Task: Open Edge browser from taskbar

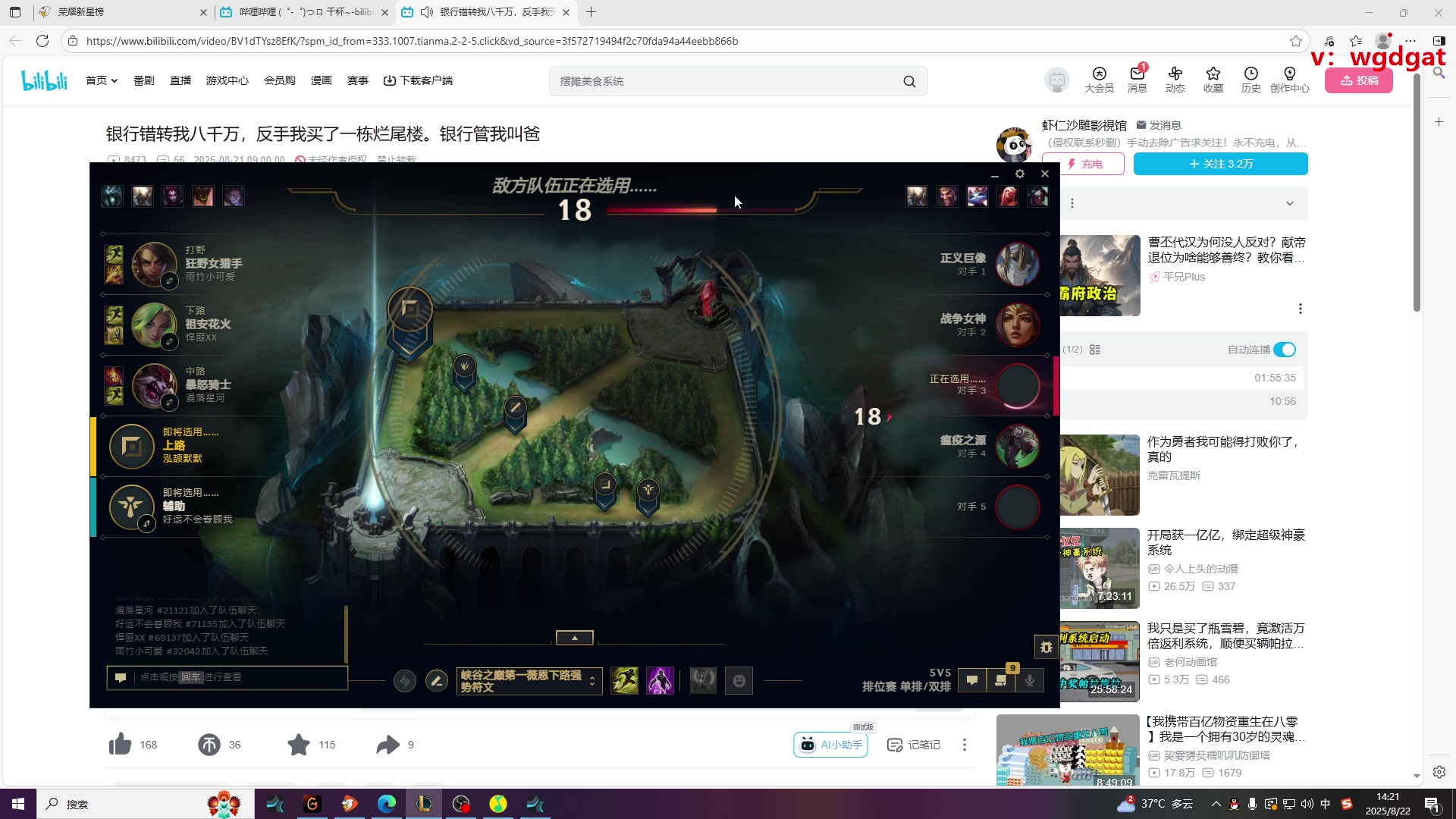Action: [387, 804]
